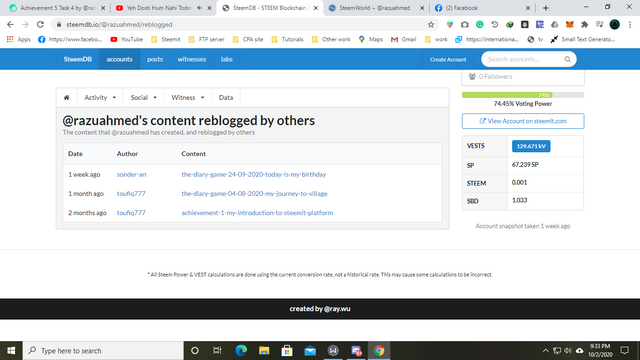Open the FTP server bookmark folder

tap(207, 39)
